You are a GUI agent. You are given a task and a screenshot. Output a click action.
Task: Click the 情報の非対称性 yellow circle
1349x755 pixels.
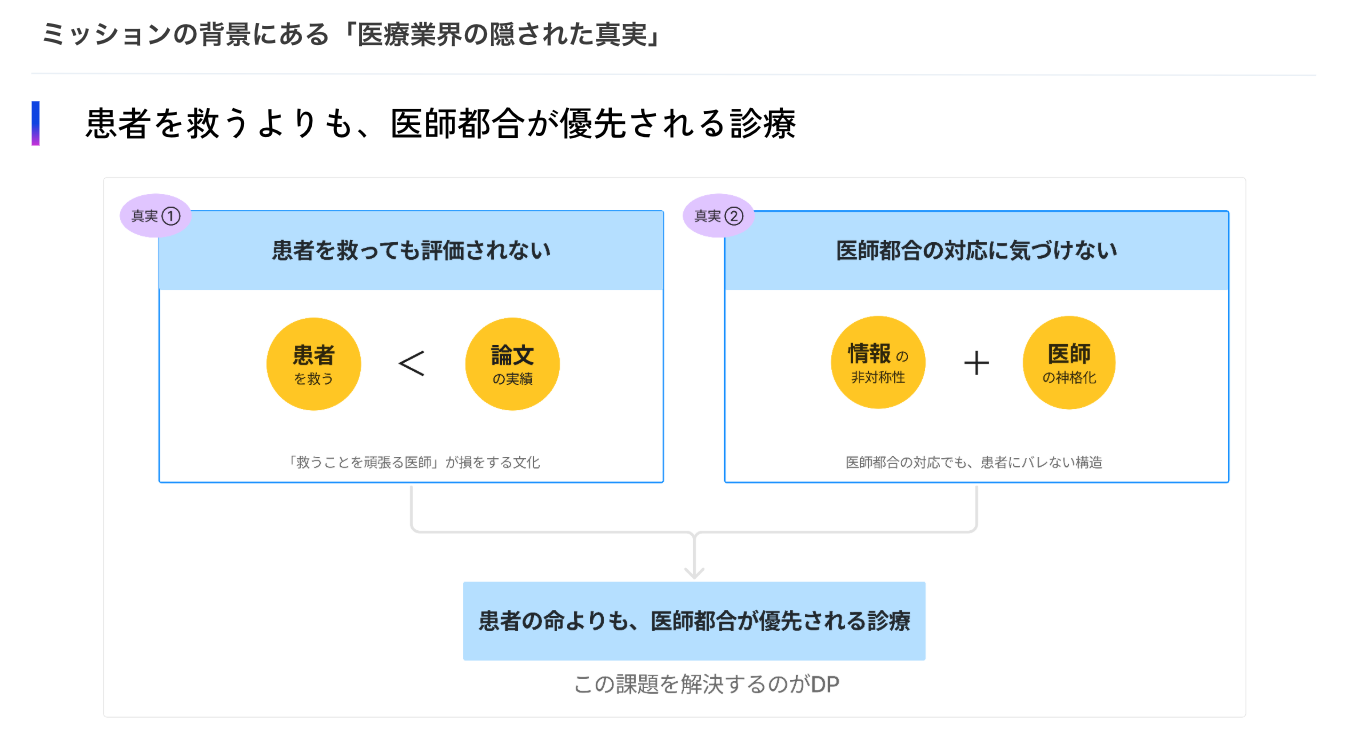point(878,363)
